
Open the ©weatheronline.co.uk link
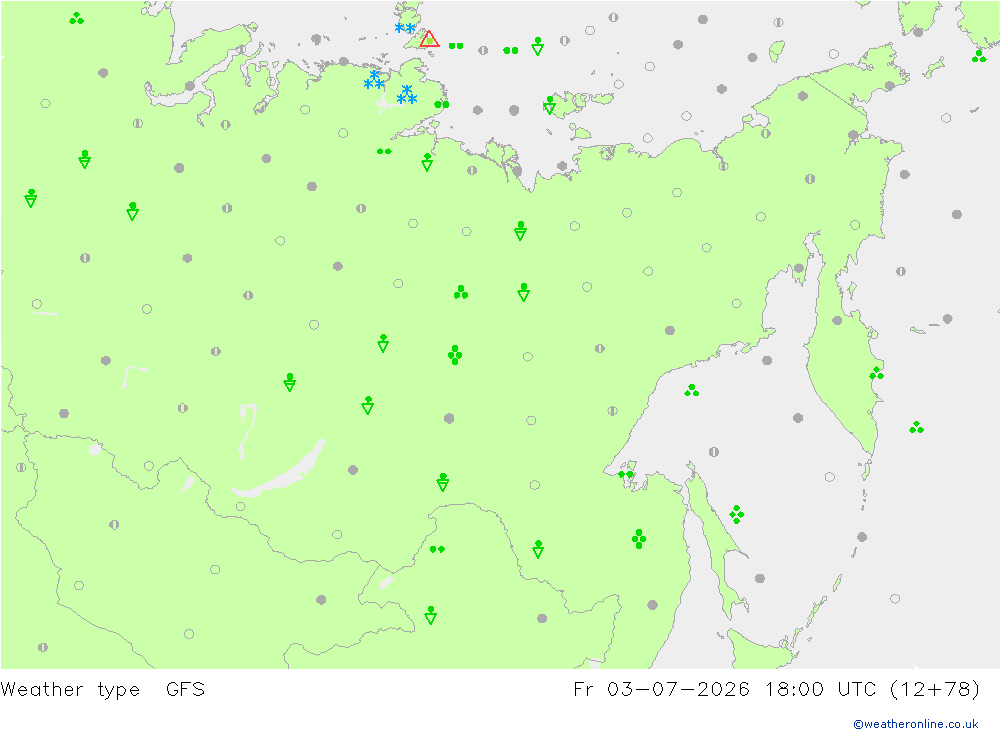(x=916, y=724)
